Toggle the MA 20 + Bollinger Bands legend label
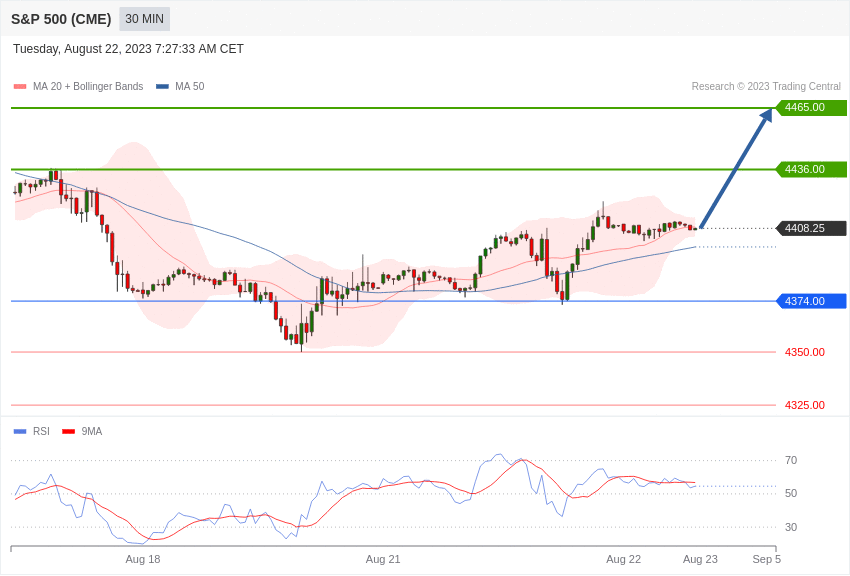The width and height of the screenshot is (850, 576). [x=88, y=87]
